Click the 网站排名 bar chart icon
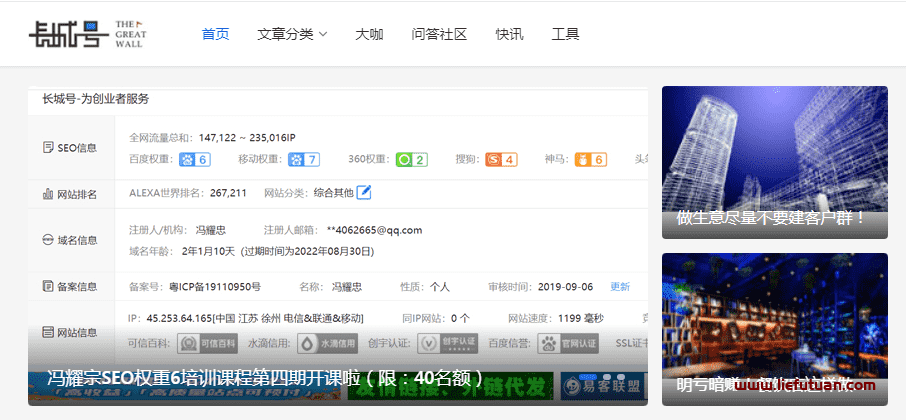The width and height of the screenshot is (906, 420). pyautogui.click(x=49, y=194)
